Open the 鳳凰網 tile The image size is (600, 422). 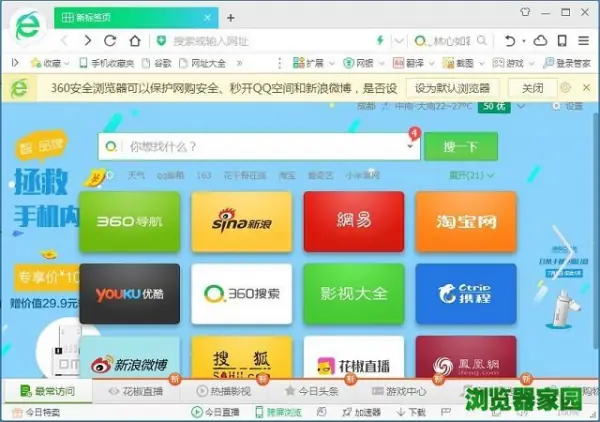point(466,358)
